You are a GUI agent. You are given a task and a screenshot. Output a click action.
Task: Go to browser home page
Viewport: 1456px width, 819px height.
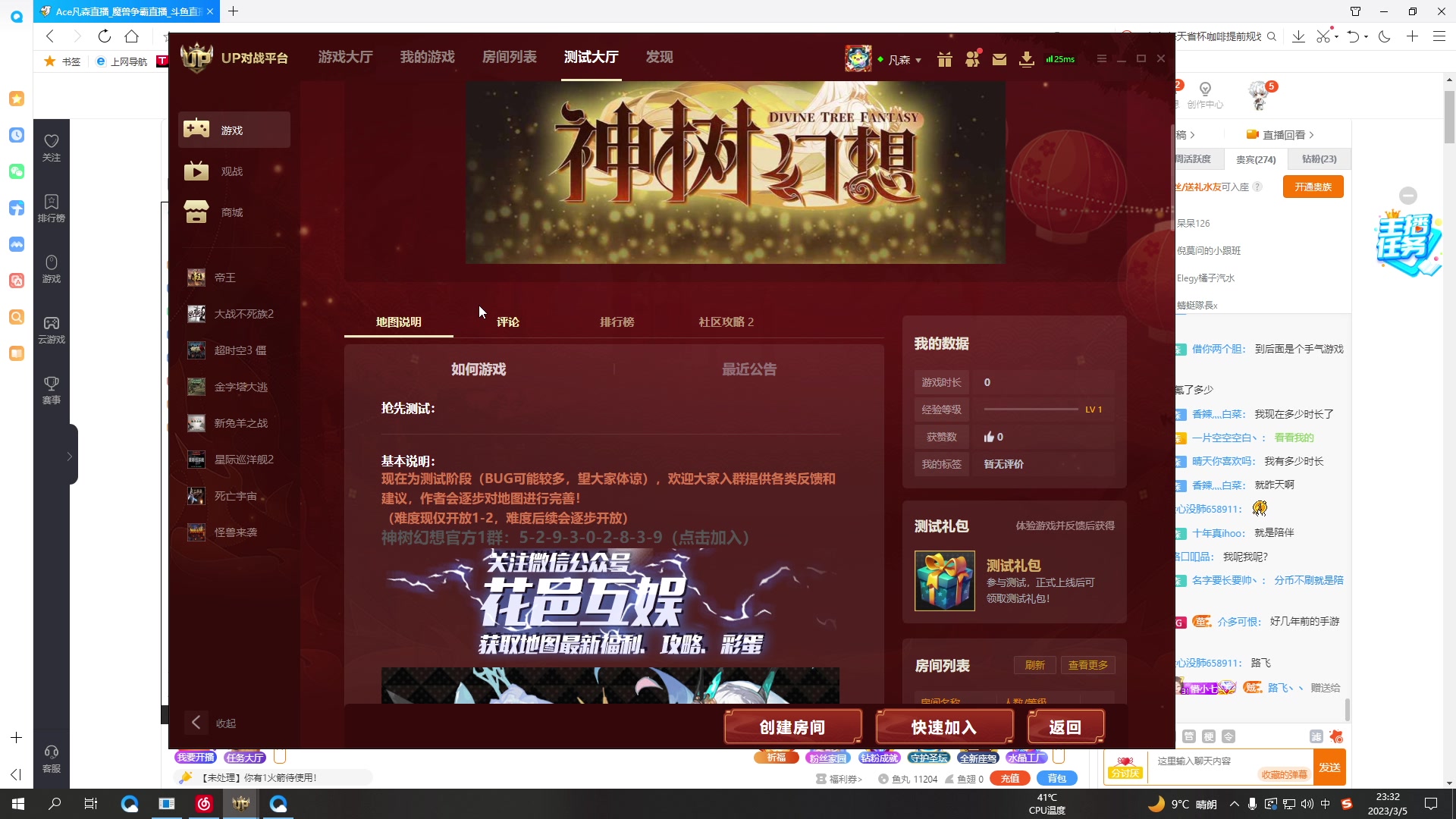click(x=132, y=36)
